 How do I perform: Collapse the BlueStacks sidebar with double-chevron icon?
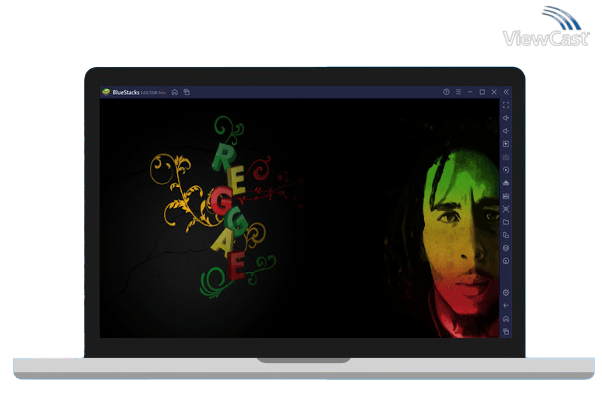pos(506,92)
